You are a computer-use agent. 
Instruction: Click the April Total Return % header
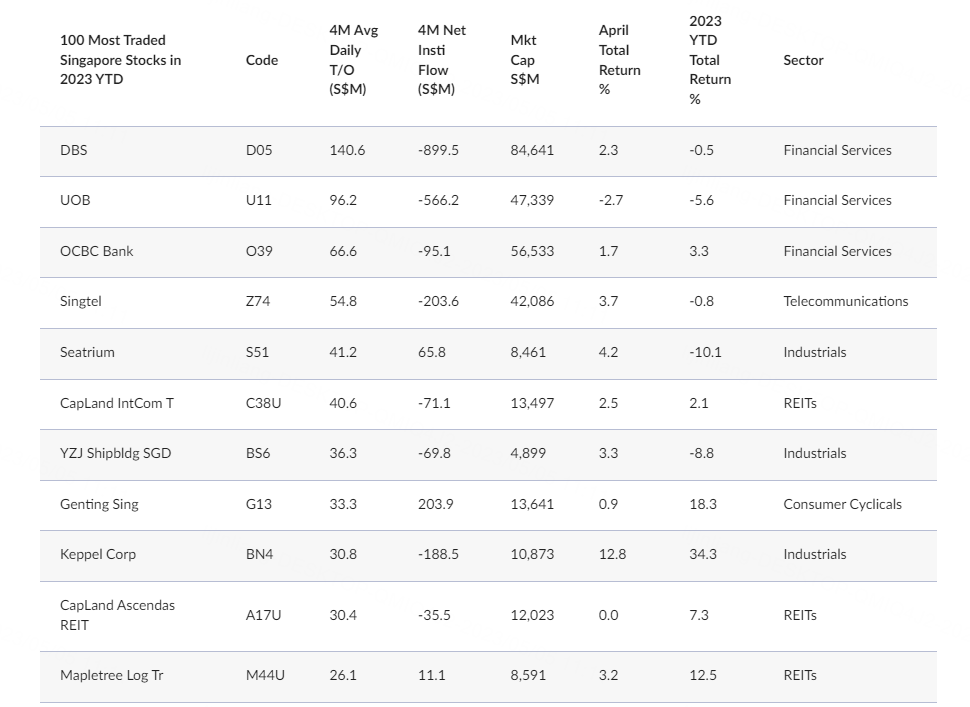(x=619, y=60)
